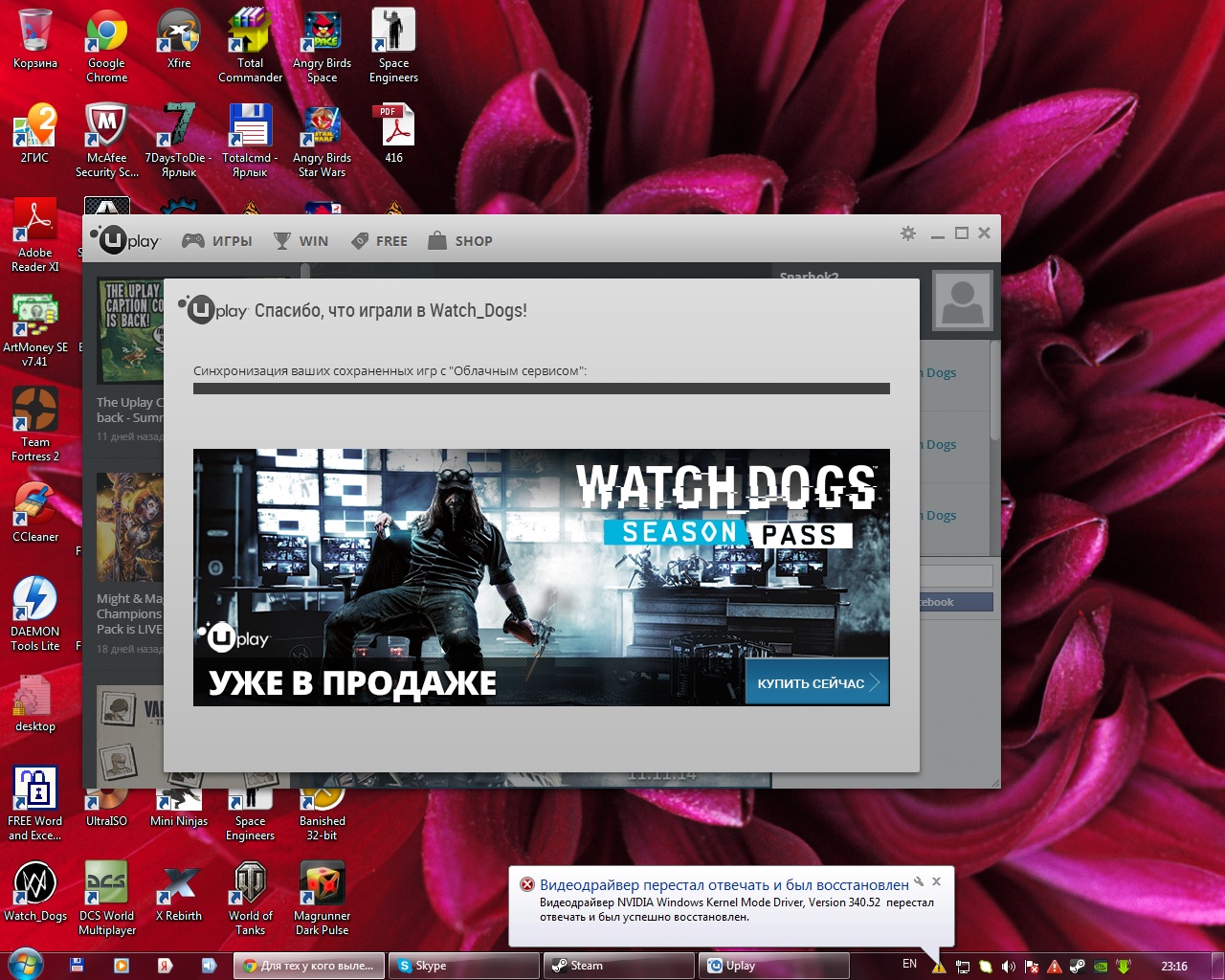Image resolution: width=1225 pixels, height=980 pixels.
Task: Switch to Chrome window in taskbar
Action: [309, 966]
